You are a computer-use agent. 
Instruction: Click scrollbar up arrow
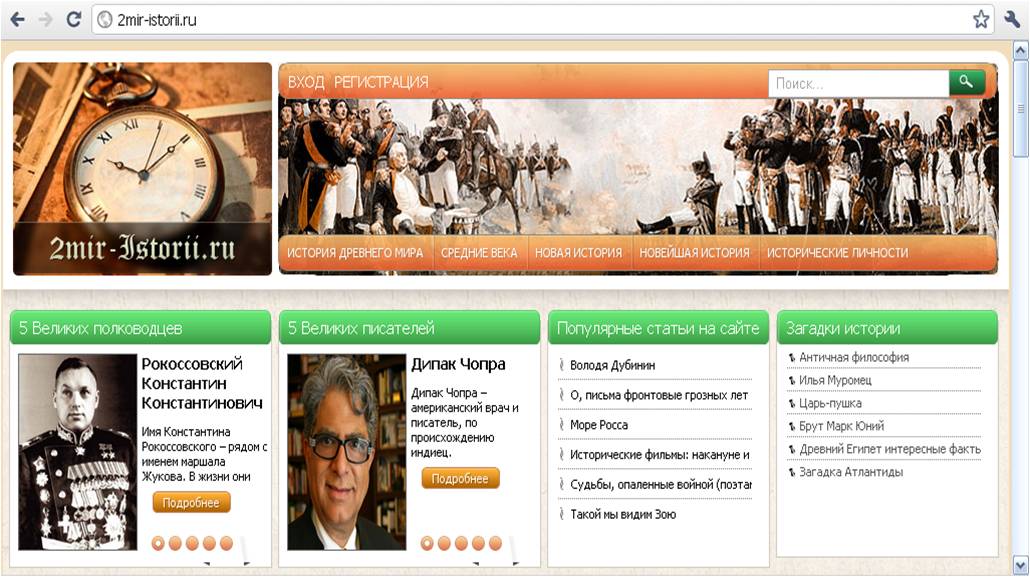(x=1021, y=51)
